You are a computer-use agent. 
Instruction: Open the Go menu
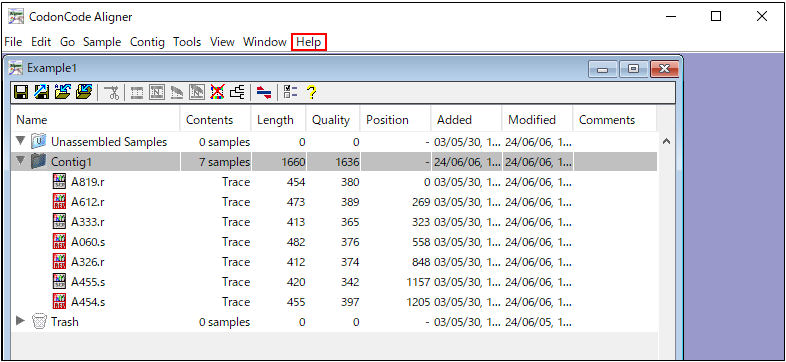click(68, 42)
